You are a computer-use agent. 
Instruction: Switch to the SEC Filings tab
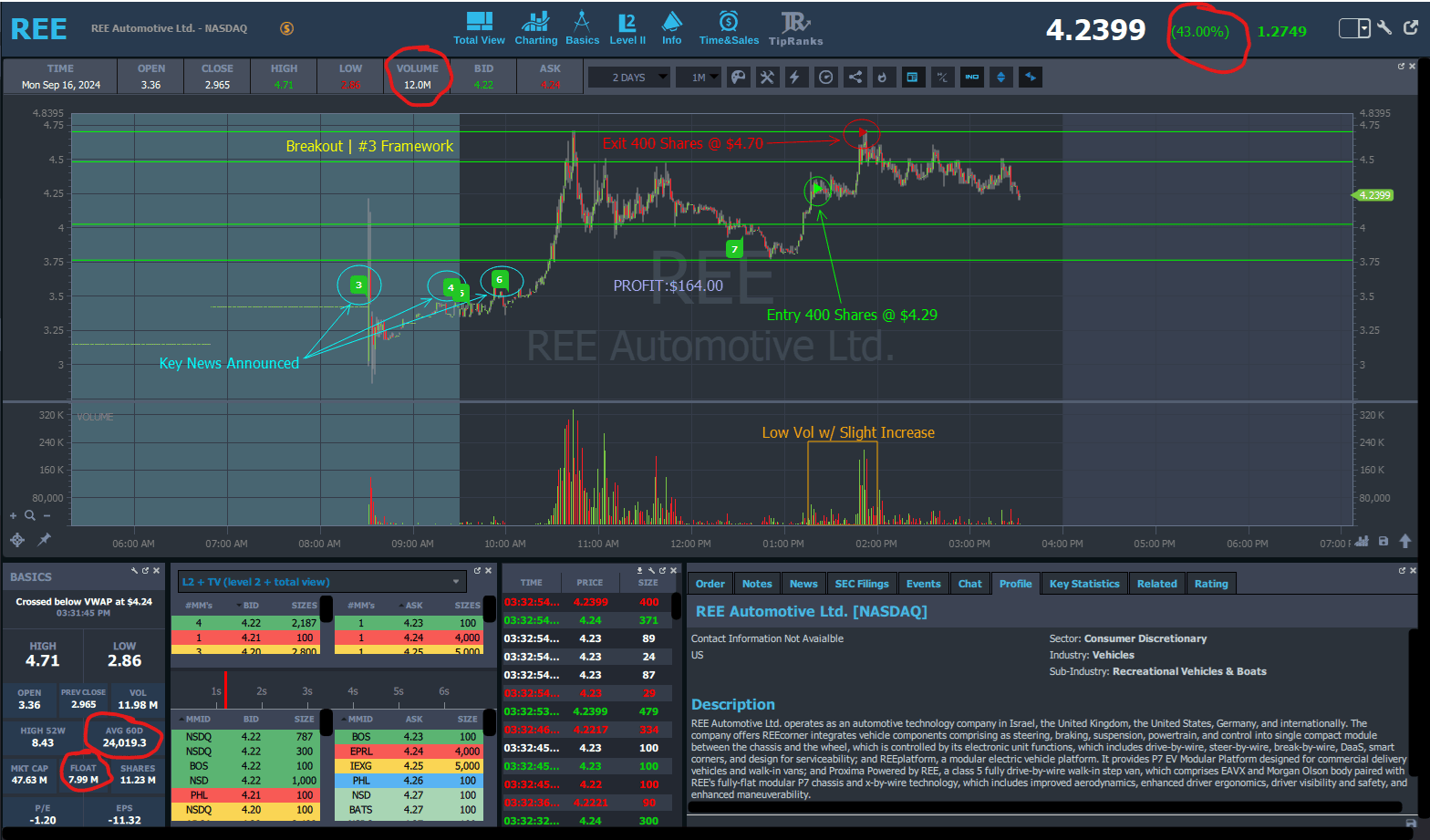click(x=862, y=584)
